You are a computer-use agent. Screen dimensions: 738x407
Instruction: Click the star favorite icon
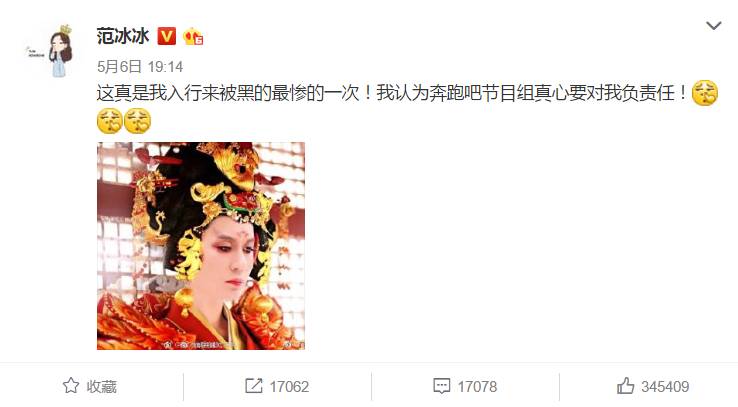(71, 386)
